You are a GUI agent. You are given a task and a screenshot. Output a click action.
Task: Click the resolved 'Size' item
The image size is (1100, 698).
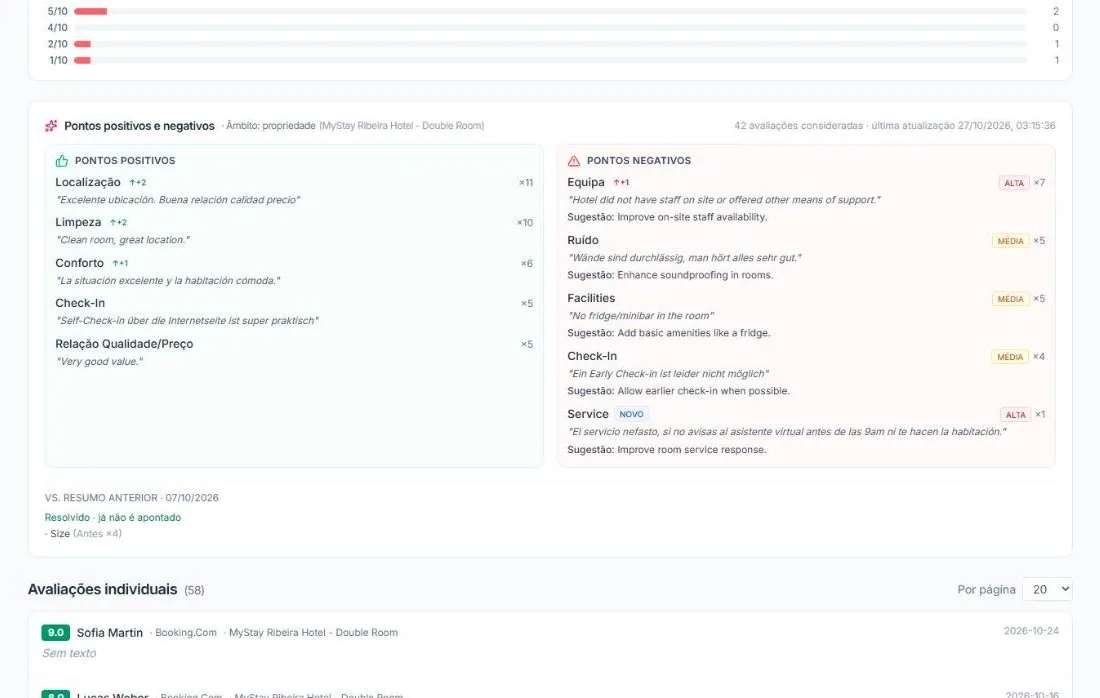click(83, 534)
